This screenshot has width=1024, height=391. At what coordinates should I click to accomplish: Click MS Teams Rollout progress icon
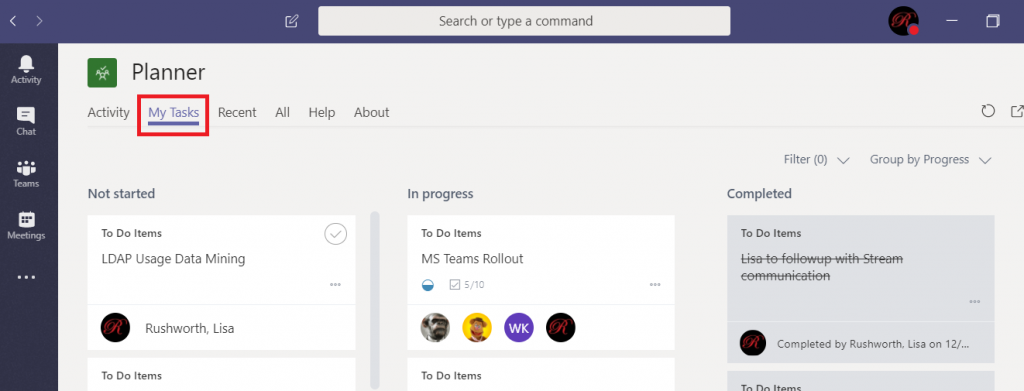(428, 285)
